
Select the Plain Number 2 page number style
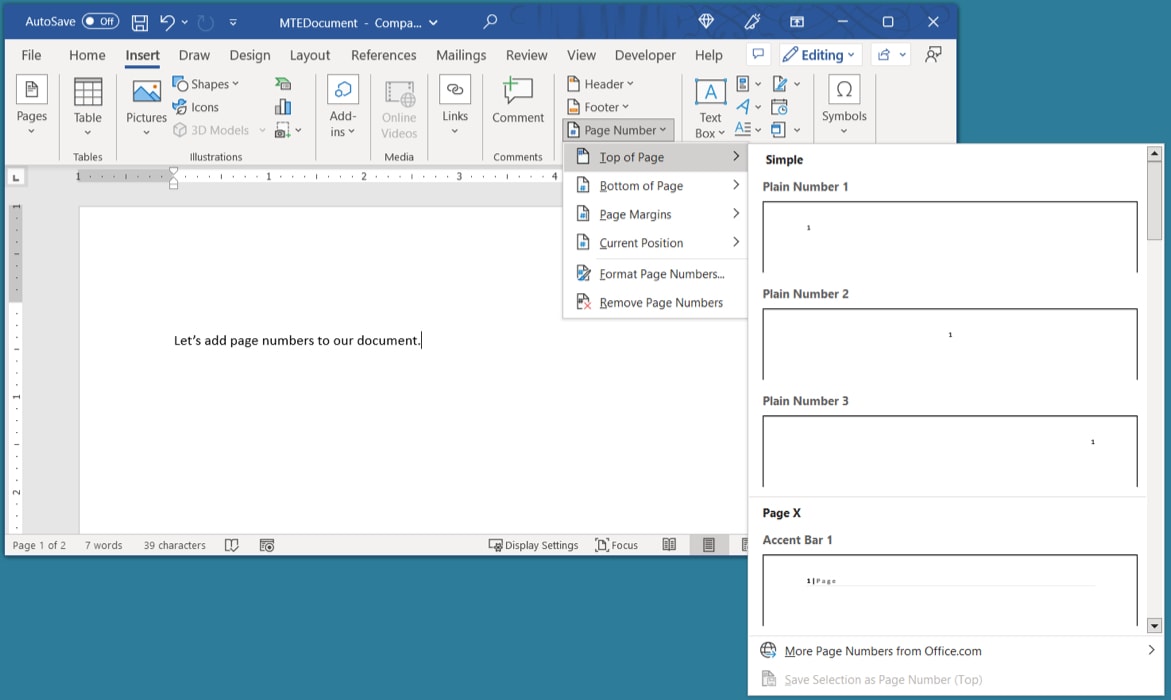949,344
